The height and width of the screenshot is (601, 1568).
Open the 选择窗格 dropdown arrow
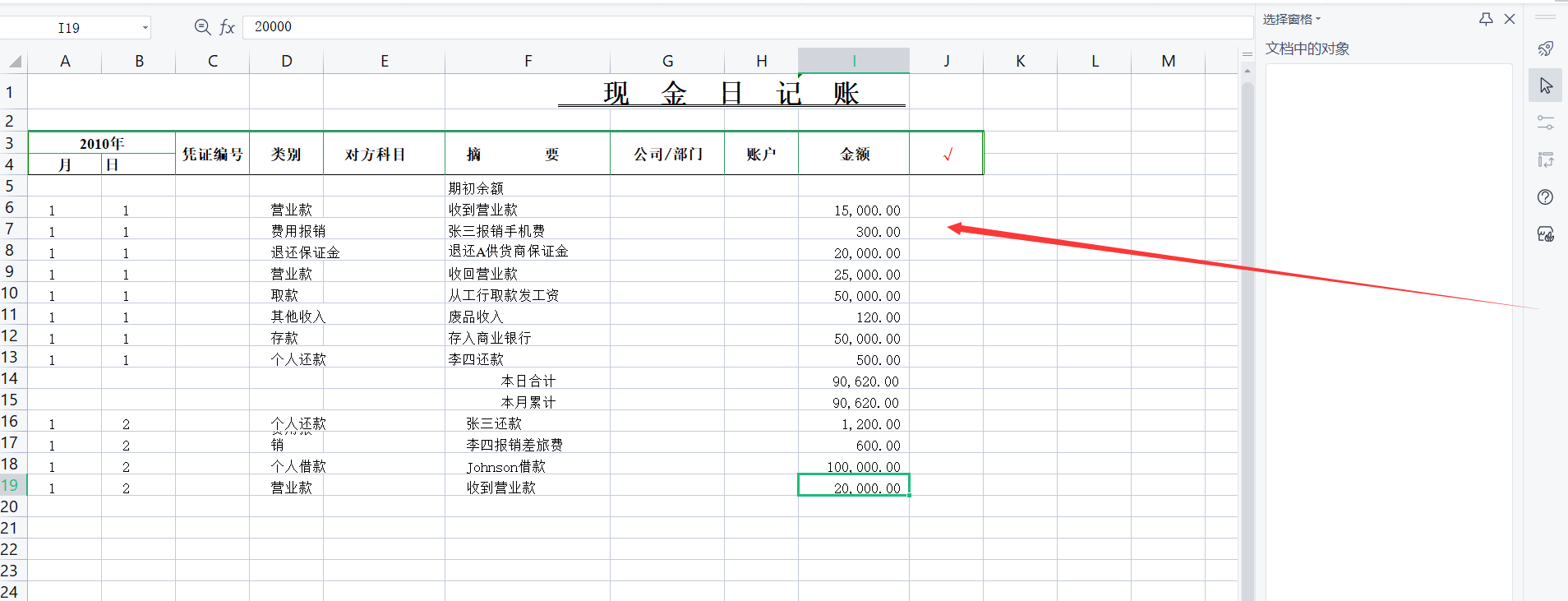tap(1318, 19)
